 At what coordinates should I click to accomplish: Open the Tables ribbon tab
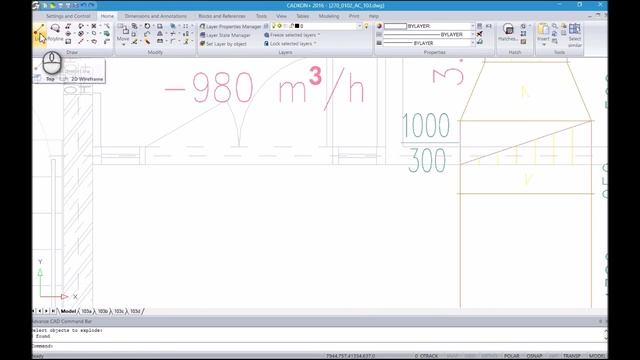pyautogui.click(x=302, y=16)
